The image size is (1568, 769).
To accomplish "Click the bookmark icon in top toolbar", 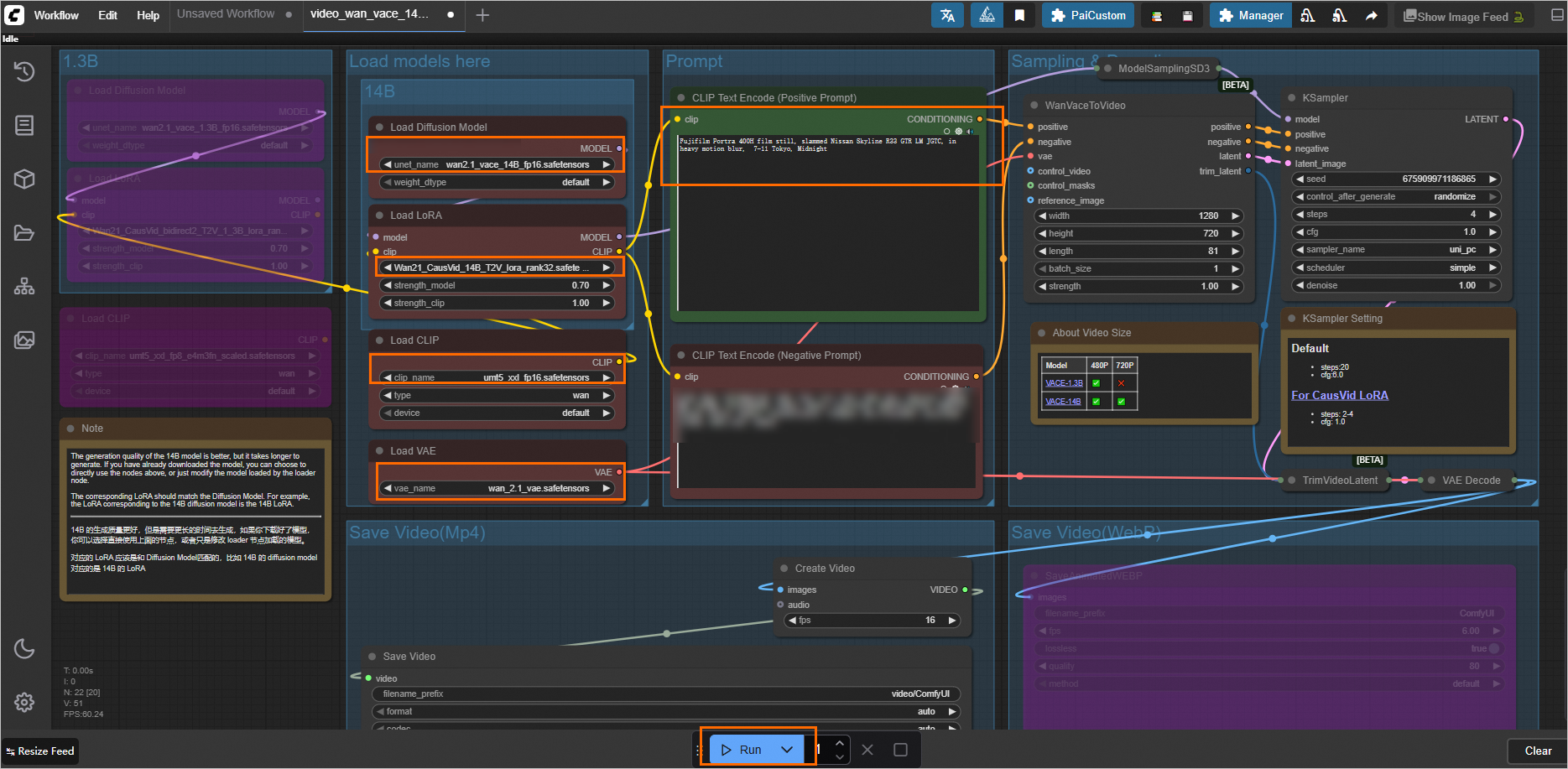I will (1019, 15).
